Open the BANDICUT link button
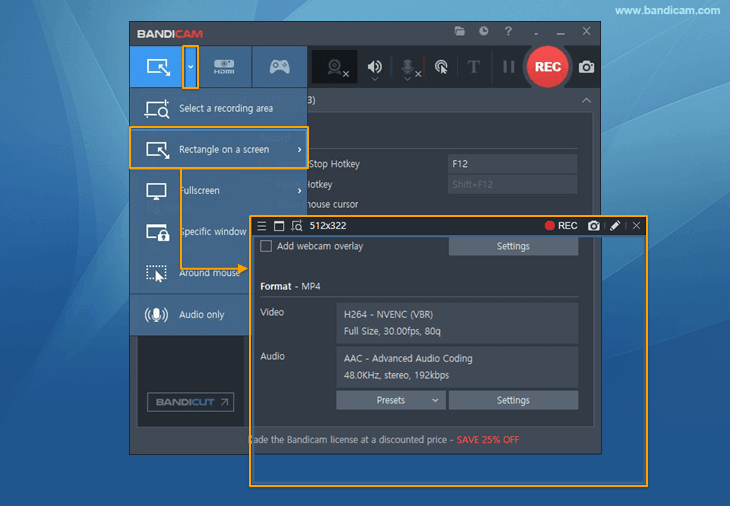This screenshot has height=506, width=730. point(190,402)
